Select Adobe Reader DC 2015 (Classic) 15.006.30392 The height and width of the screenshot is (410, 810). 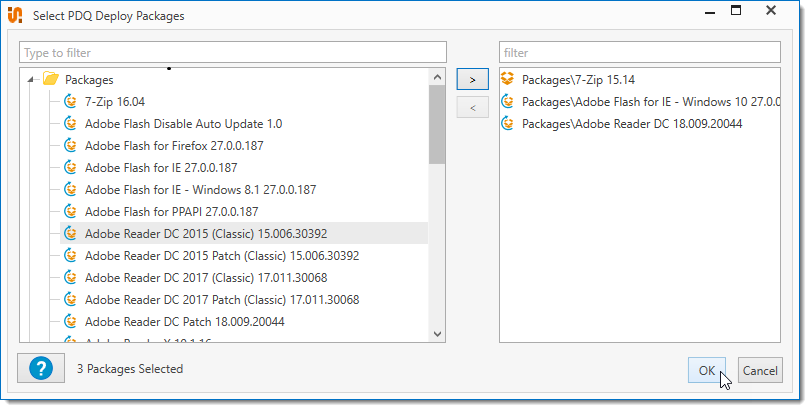pyautogui.click(x=221, y=233)
